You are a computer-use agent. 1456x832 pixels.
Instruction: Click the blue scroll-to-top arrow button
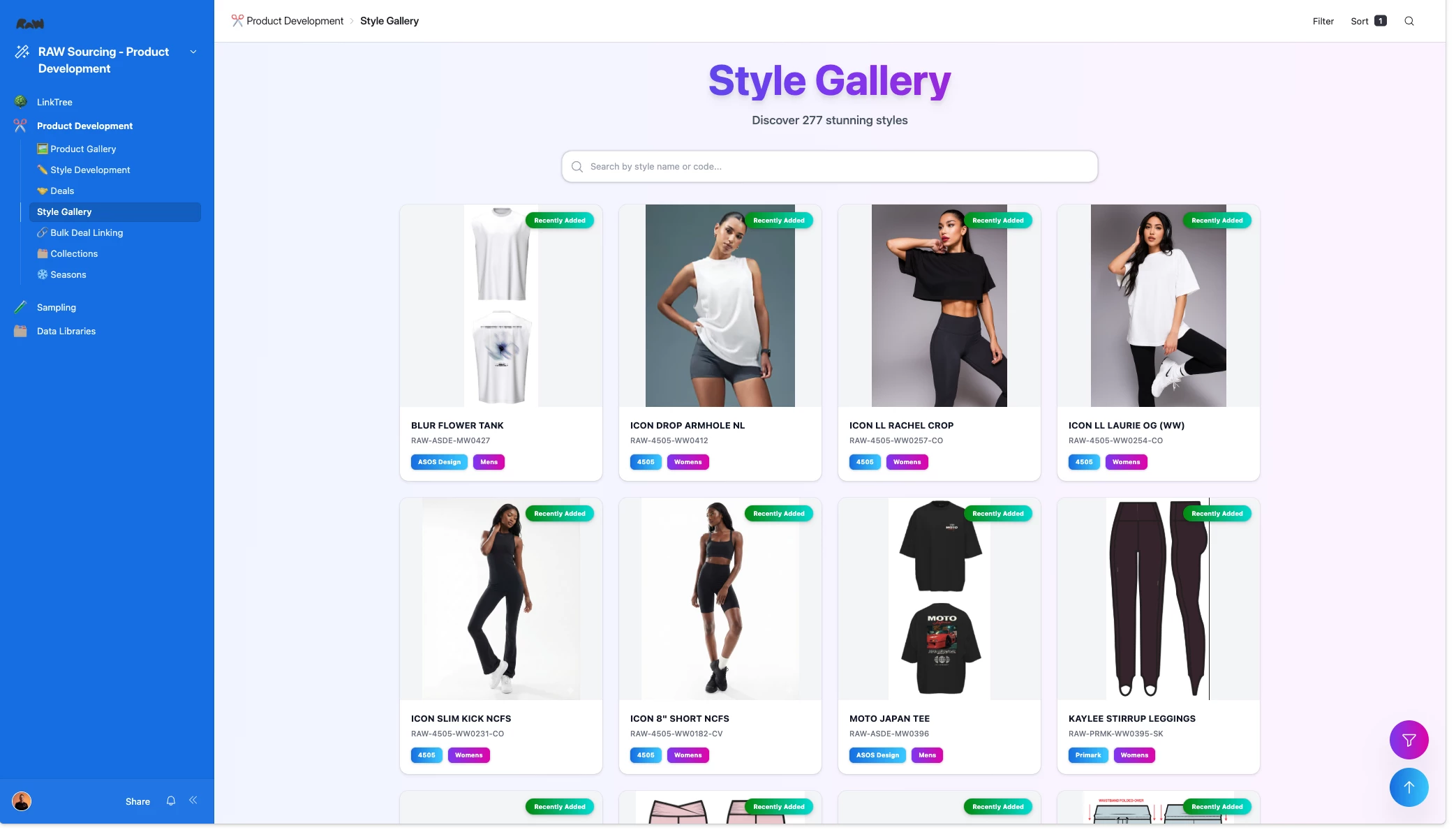point(1409,787)
